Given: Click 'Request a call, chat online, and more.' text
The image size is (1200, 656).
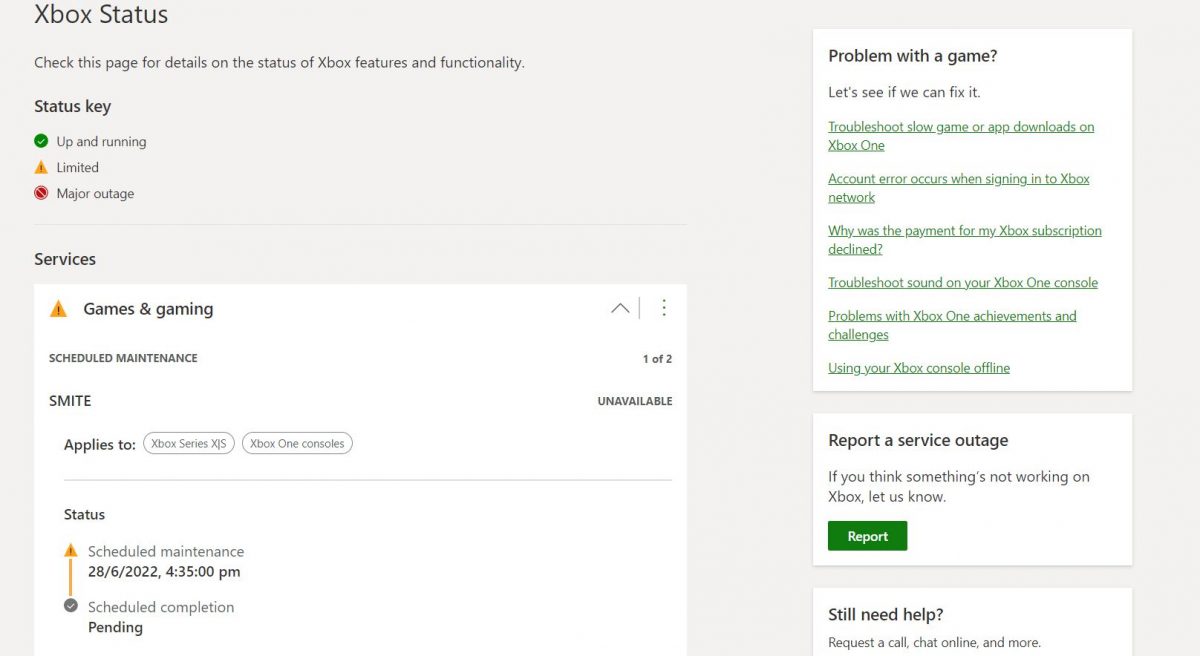Looking at the screenshot, I should (934, 643).
